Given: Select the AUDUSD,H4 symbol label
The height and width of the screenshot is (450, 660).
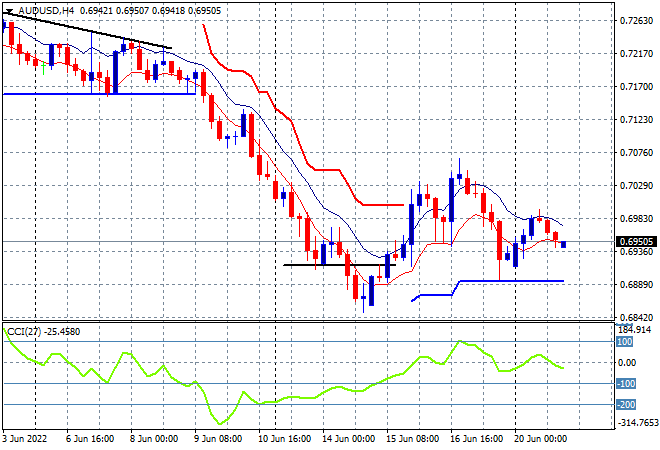Looking at the screenshot, I should (46, 11).
